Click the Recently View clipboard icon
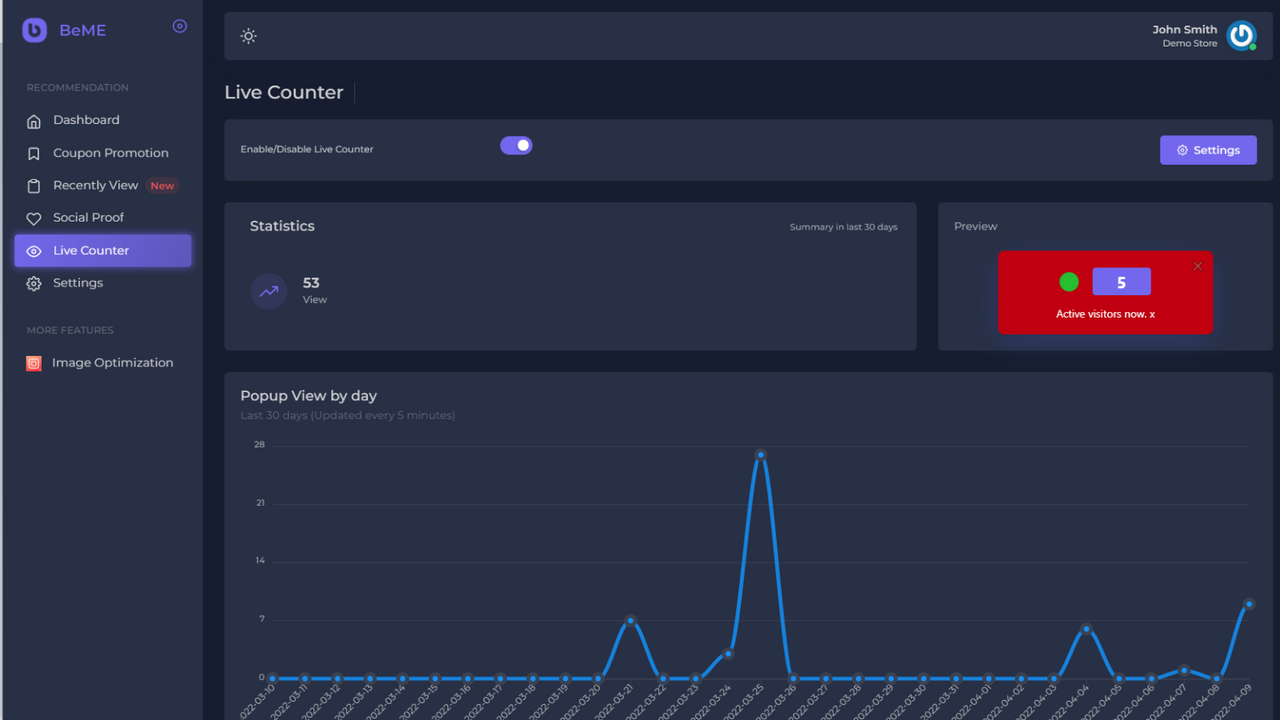Screen dimensions: 1280x720 34,186
